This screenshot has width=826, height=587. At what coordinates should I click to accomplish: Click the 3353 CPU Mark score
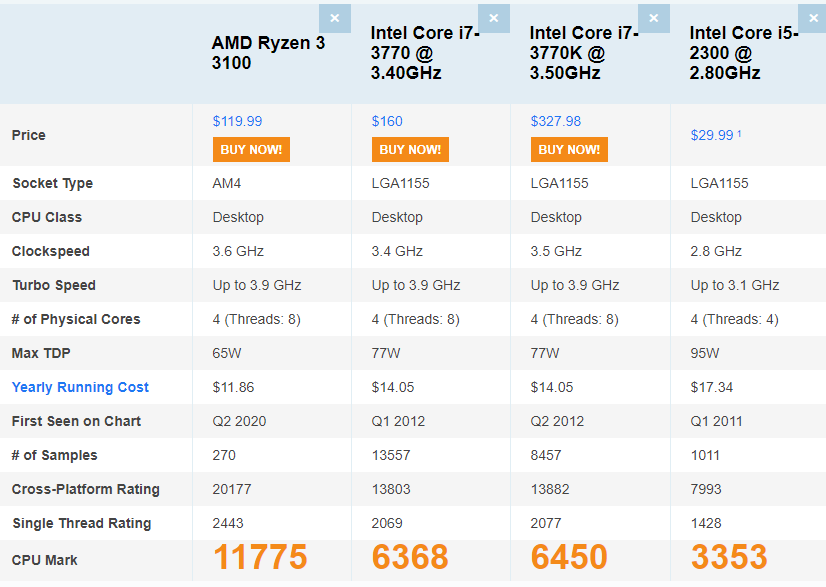tap(729, 557)
